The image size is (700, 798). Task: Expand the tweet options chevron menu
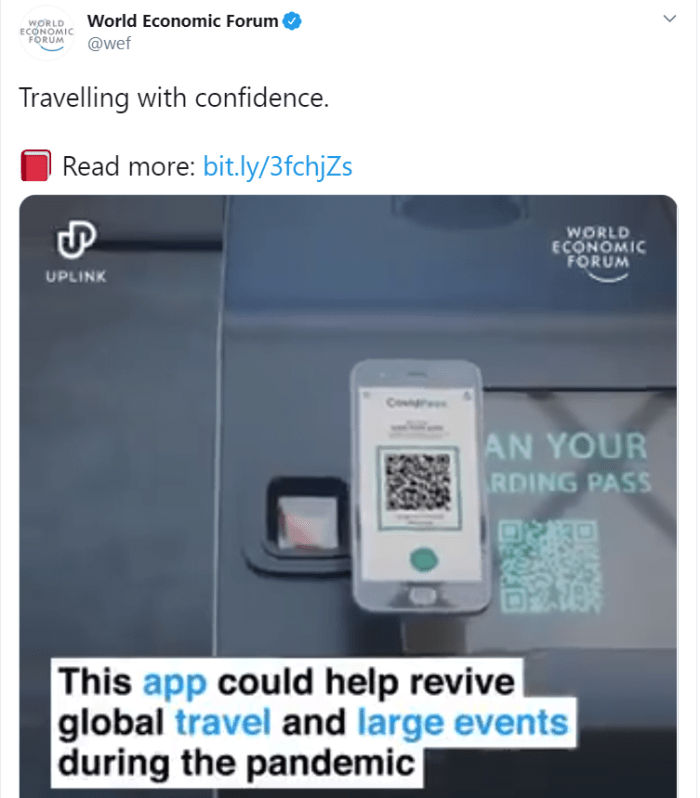pos(669,19)
